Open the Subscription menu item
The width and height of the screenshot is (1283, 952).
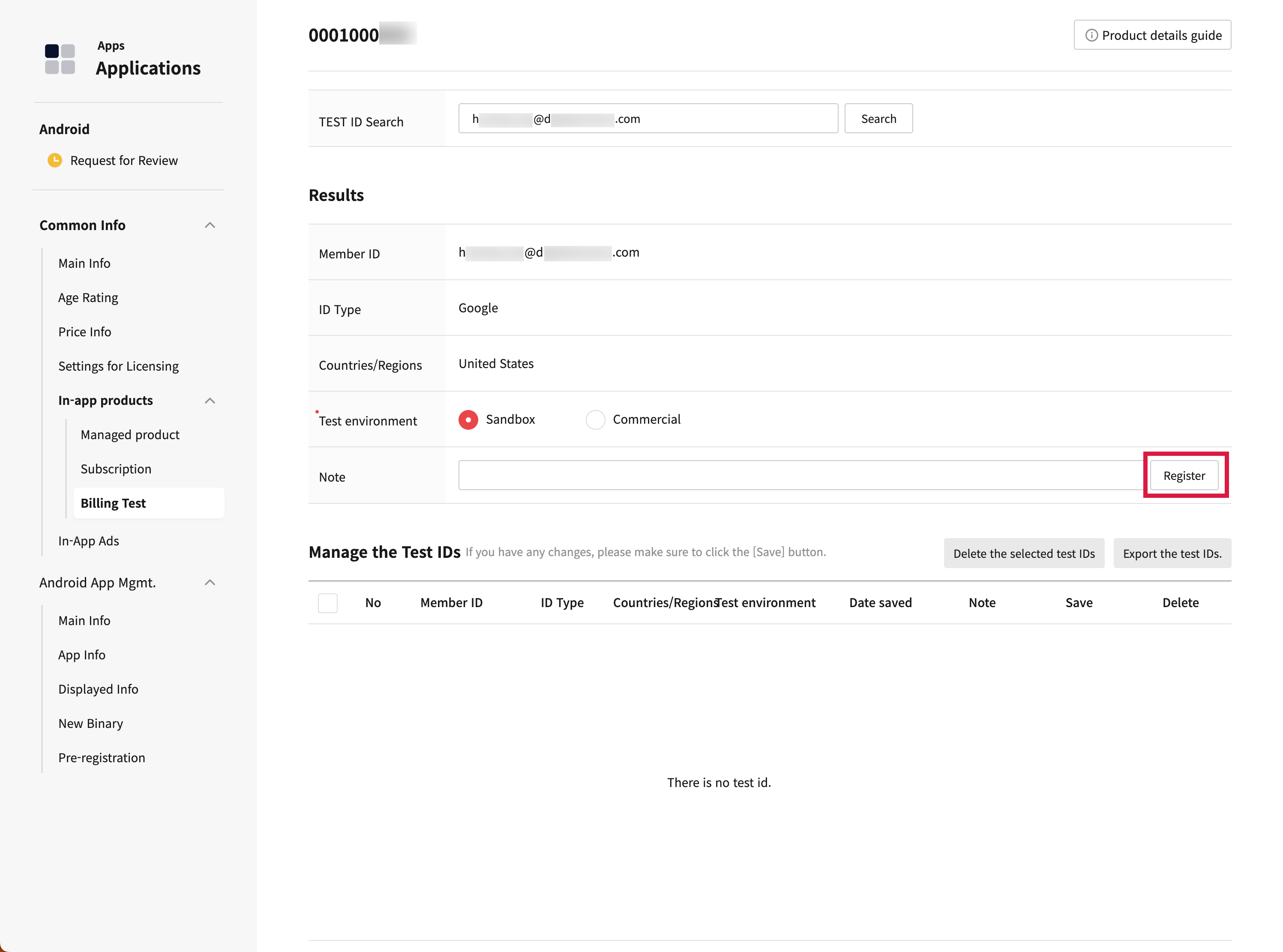[116, 469]
